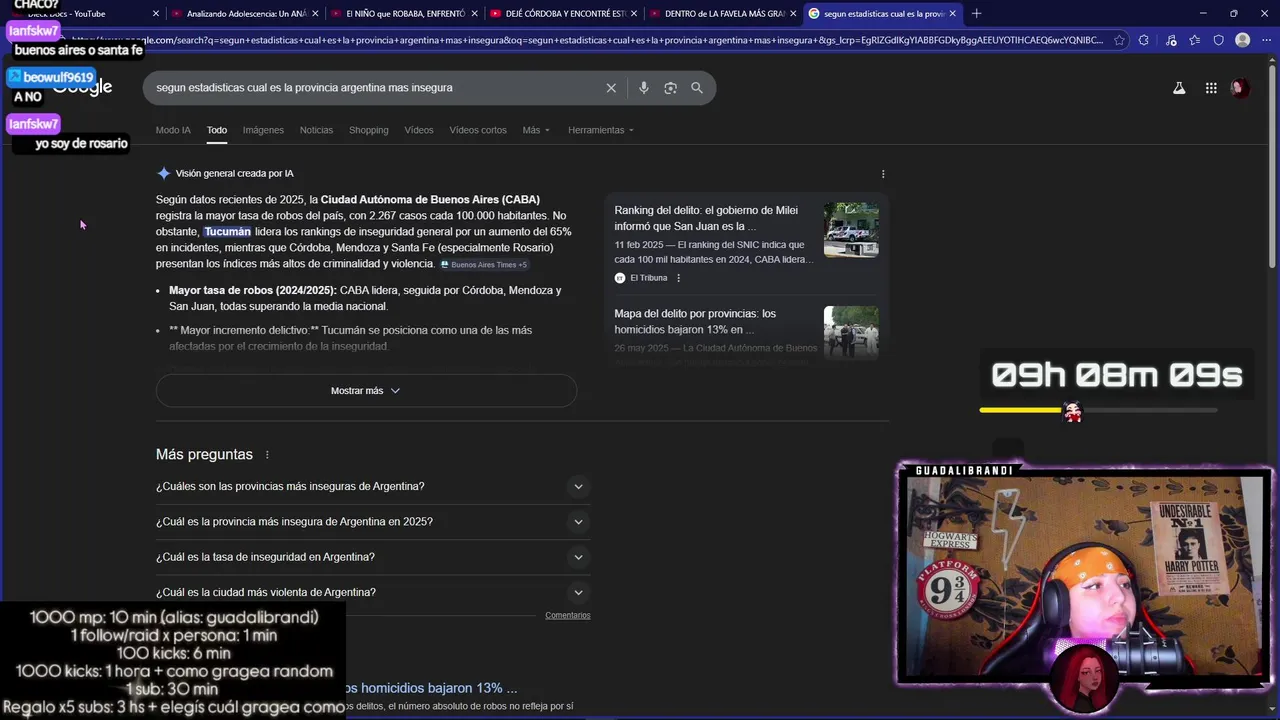Open the Google apps grid
The width and height of the screenshot is (1280, 720).
point(1211,88)
